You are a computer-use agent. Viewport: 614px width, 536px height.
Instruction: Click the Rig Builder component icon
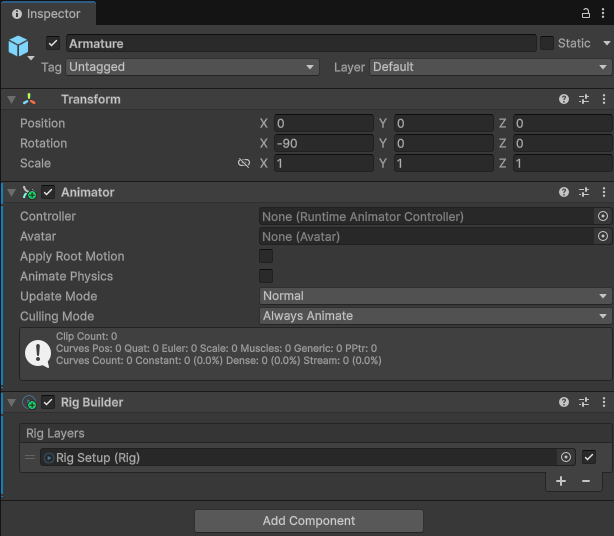(29, 402)
